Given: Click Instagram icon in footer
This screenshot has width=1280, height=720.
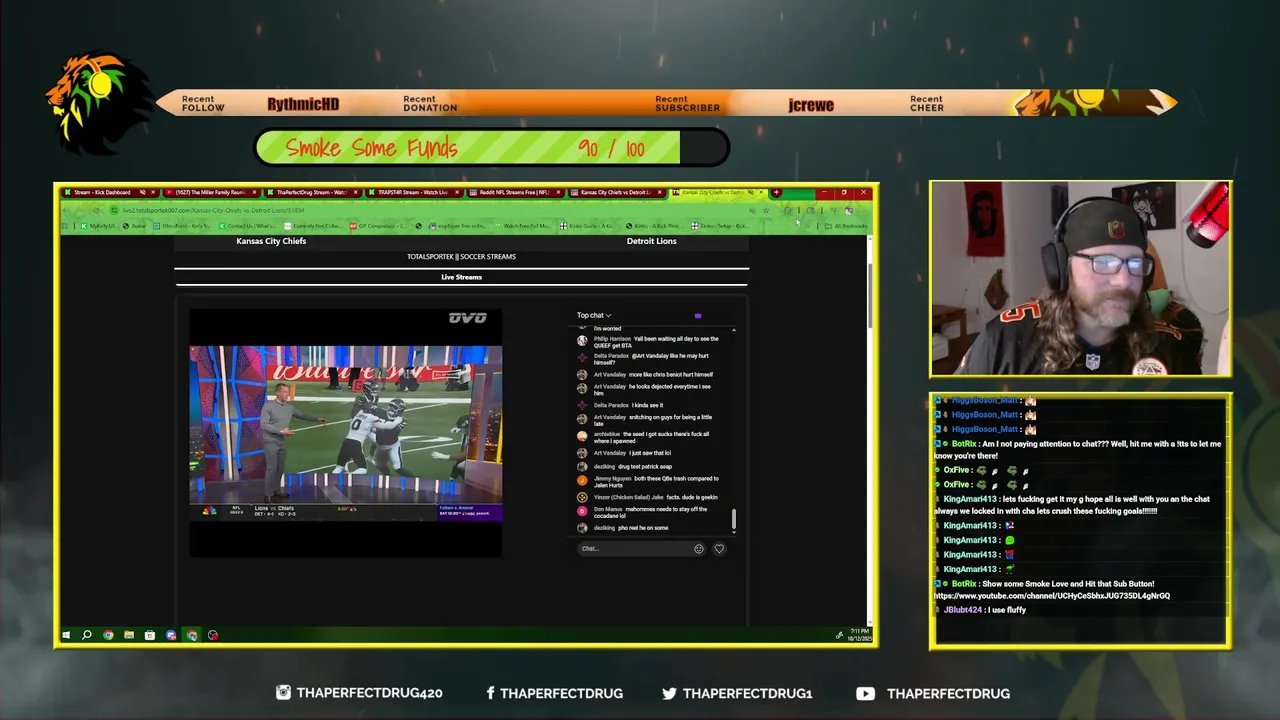Looking at the screenshot, I should tap(284, 692).
